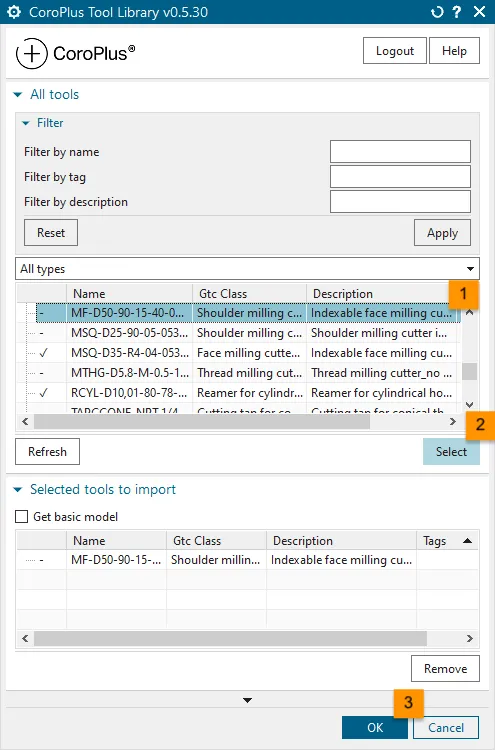The width and height of the screenshot is (495, 750).
Task: Collapse the Filter section
Action: pos(26,123)
